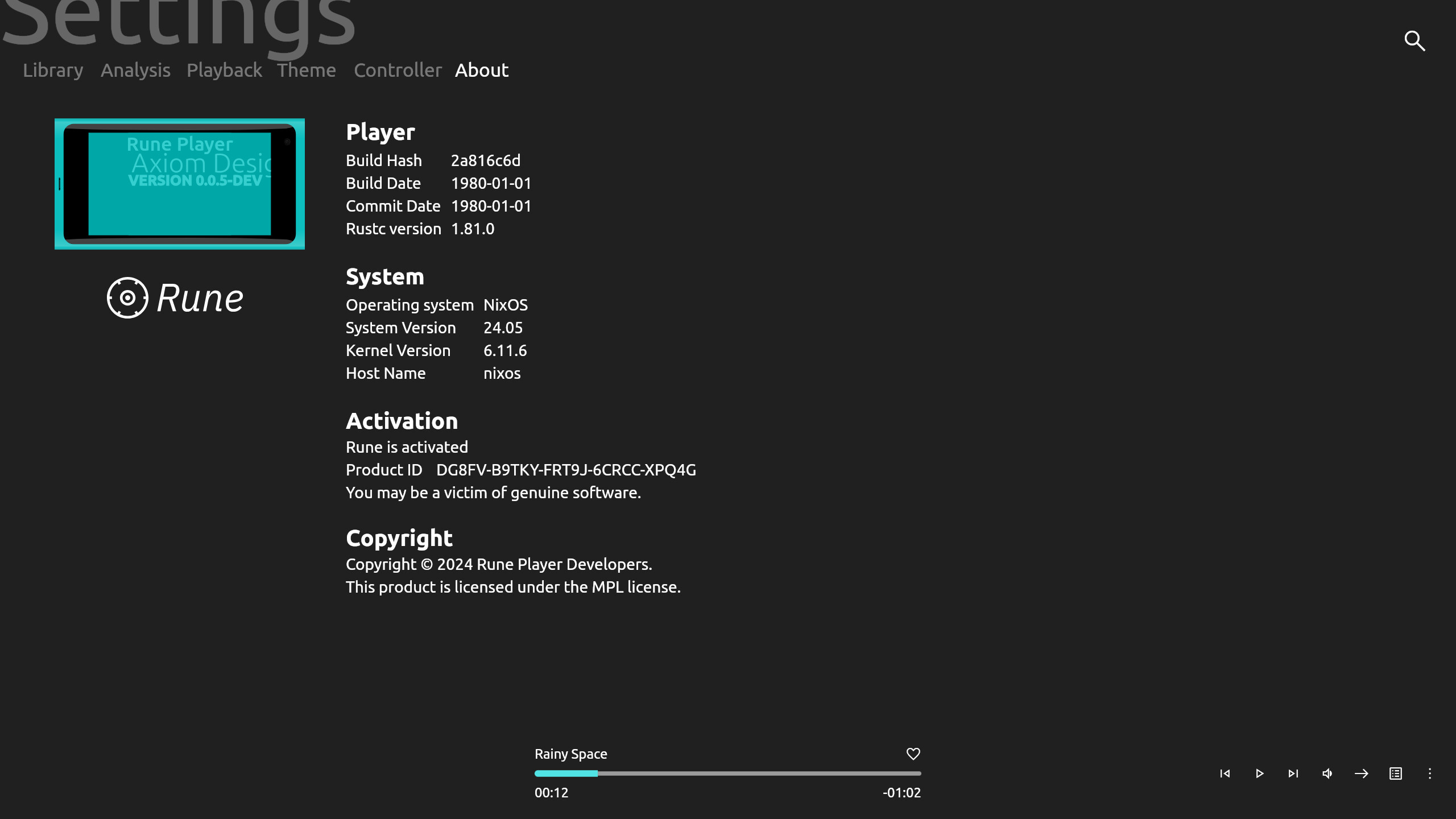Open more options beside the playlist button
Image resolution: width=1456 pixels, height=819 pixels.
(1431, 773)
